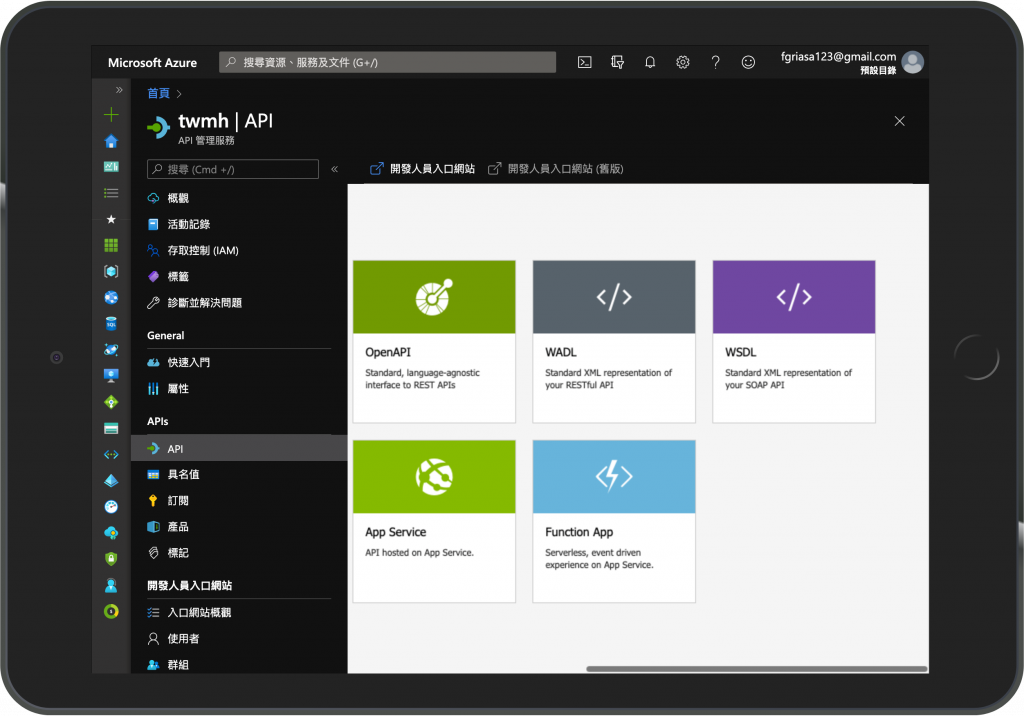The width and height of the screenshot is (1024, 716).
Task: Open the directory and subscription filter icon
Action: [x=617, y=62]
